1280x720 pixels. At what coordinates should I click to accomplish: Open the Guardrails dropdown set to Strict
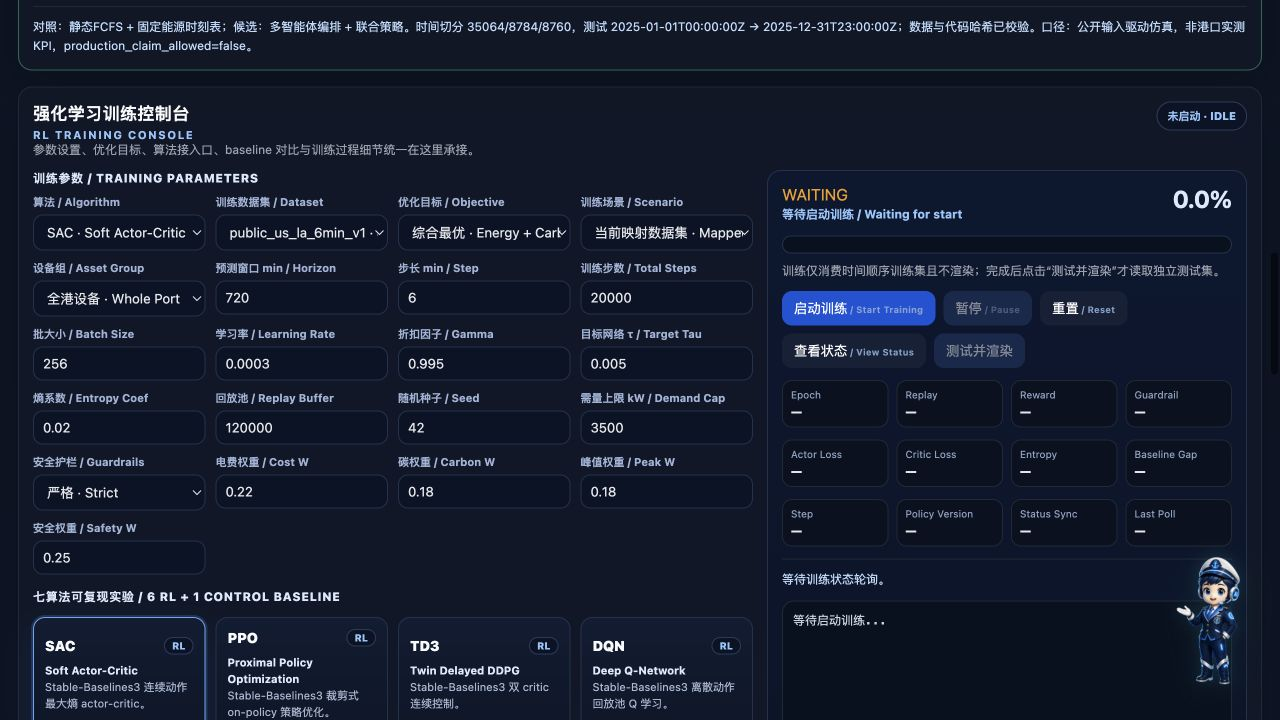point(119,492)
